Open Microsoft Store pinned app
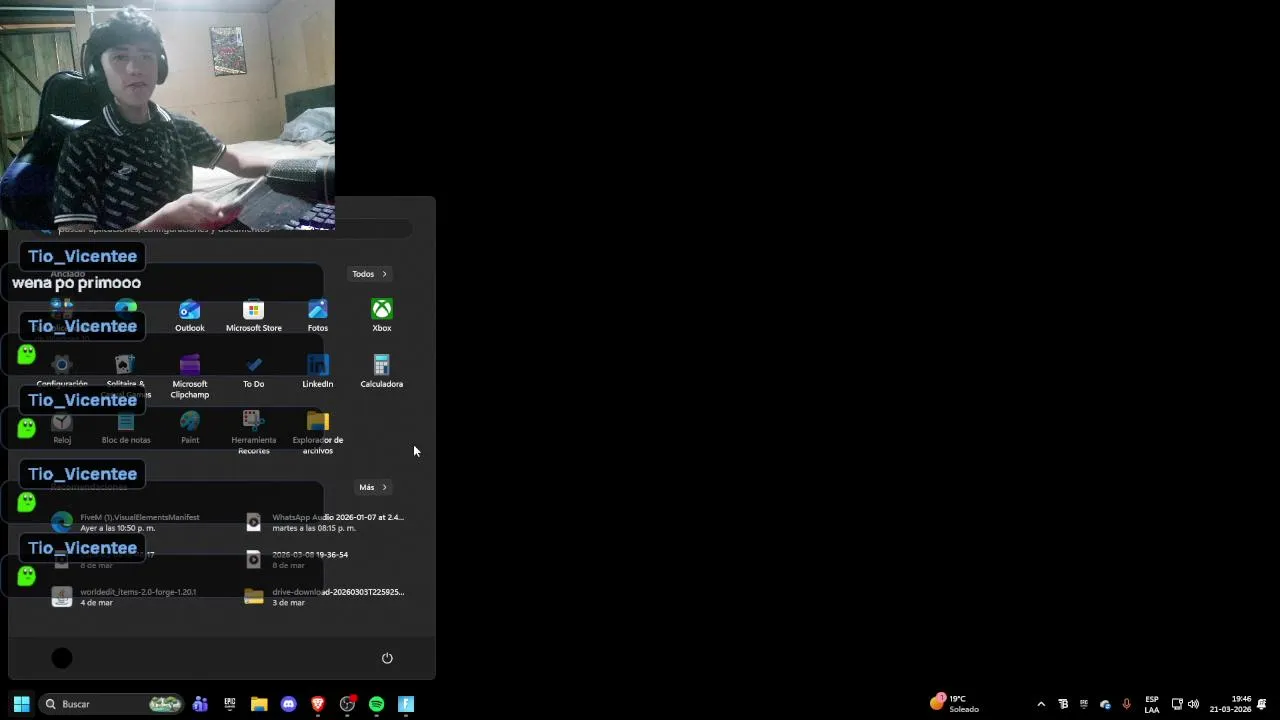The width and height of the screenshot is (1280, 720). (253, 316)
